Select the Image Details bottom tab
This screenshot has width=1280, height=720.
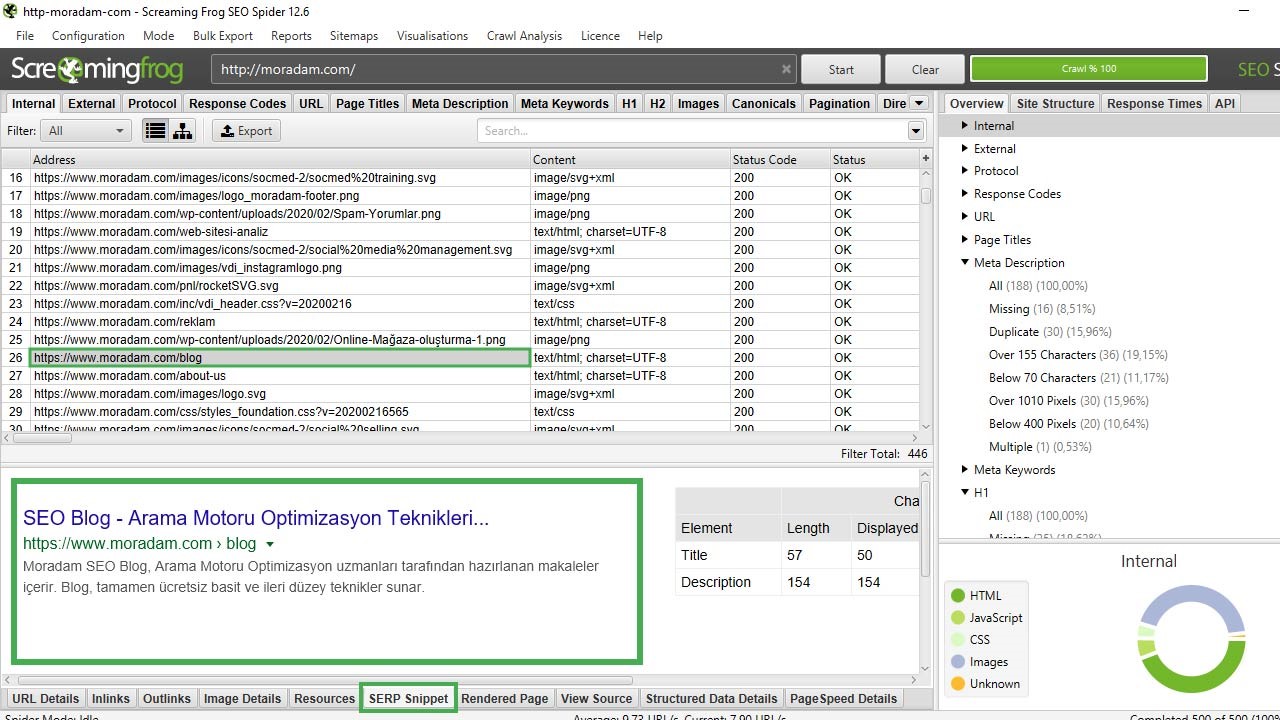(x=242, y=698)
